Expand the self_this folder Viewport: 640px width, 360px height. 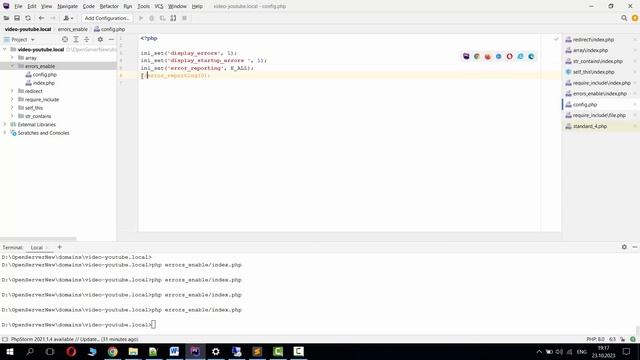(x=12, y=108)
